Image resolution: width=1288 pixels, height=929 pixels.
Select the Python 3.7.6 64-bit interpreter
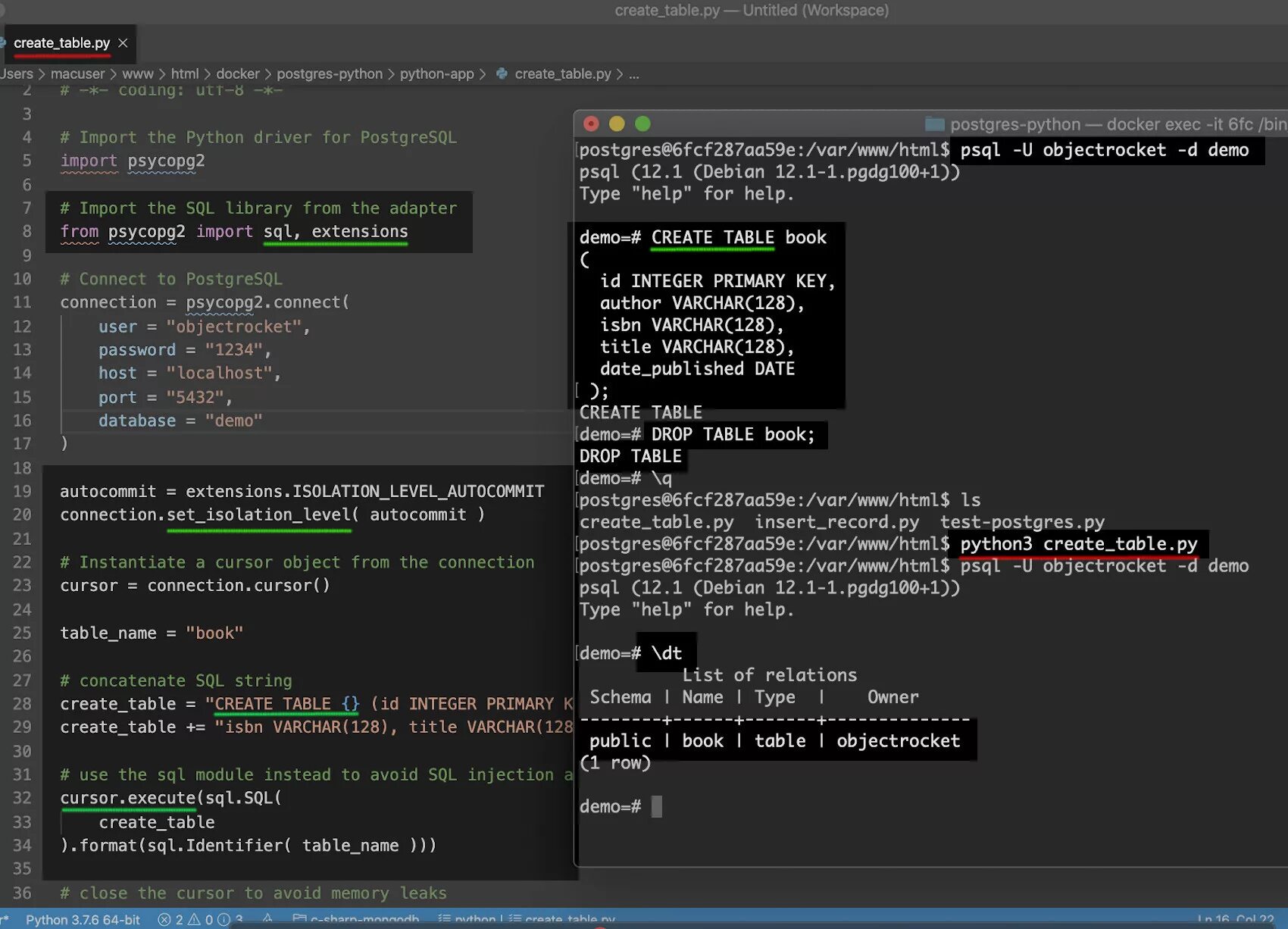pyautogui.click(x=83, y=919)
